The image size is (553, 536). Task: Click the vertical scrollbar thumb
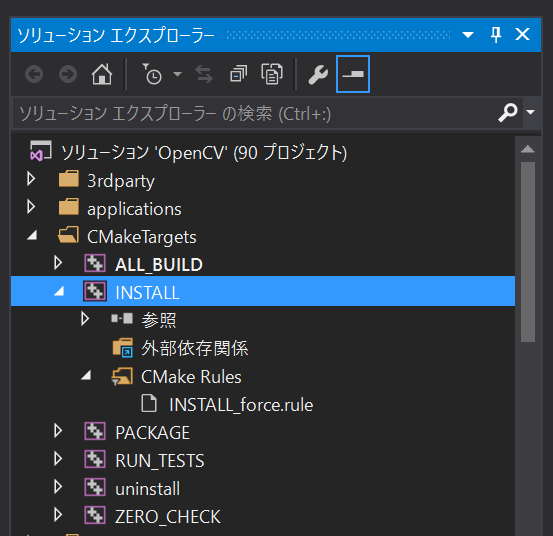[x=528, y=252]
